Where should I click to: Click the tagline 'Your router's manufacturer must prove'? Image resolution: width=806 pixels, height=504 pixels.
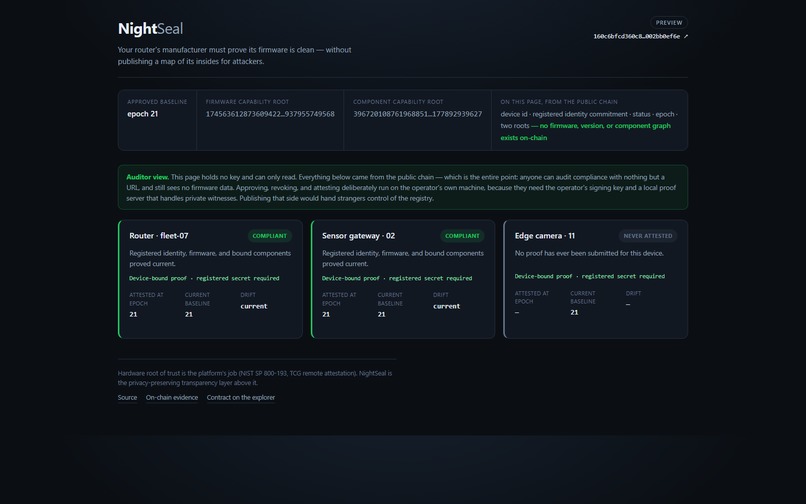[234, 56]
